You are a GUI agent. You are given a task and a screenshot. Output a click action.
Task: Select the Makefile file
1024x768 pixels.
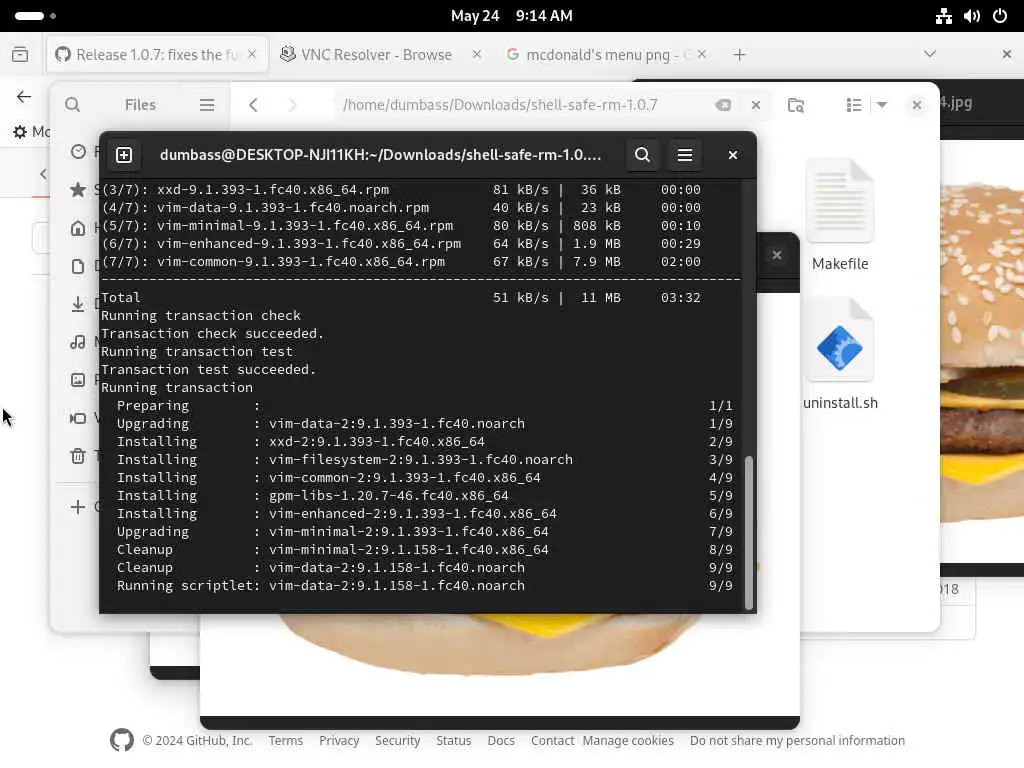click(x=840, y=216)
